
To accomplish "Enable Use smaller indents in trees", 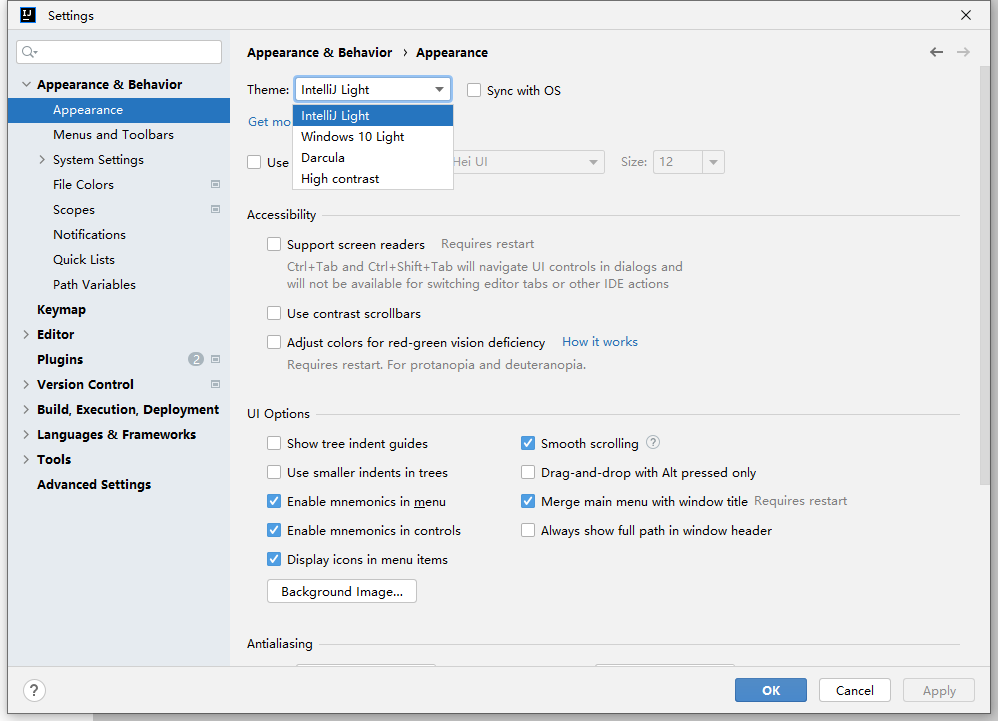I will (x=274, y=472).
